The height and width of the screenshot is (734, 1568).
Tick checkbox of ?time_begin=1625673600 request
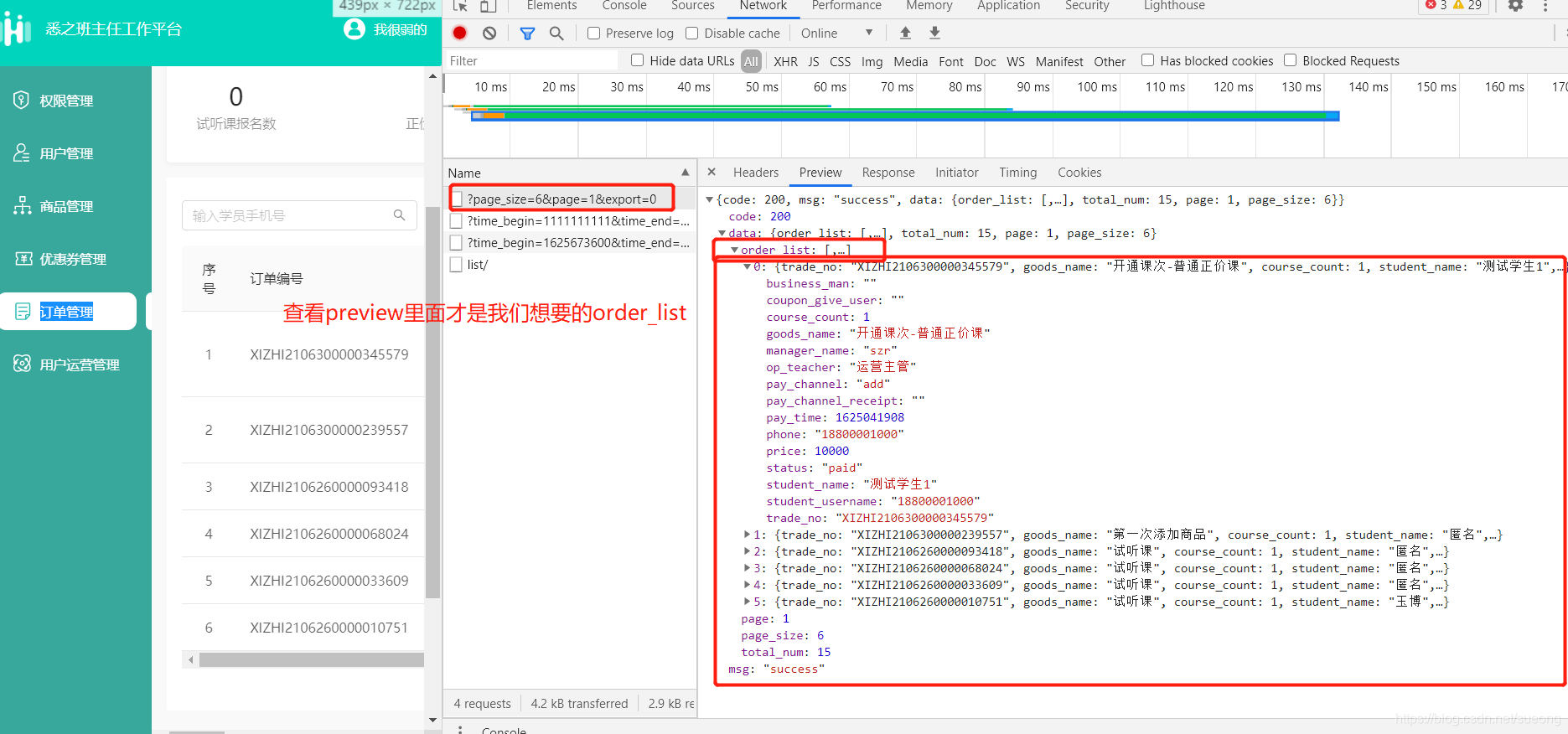point(457,242)
